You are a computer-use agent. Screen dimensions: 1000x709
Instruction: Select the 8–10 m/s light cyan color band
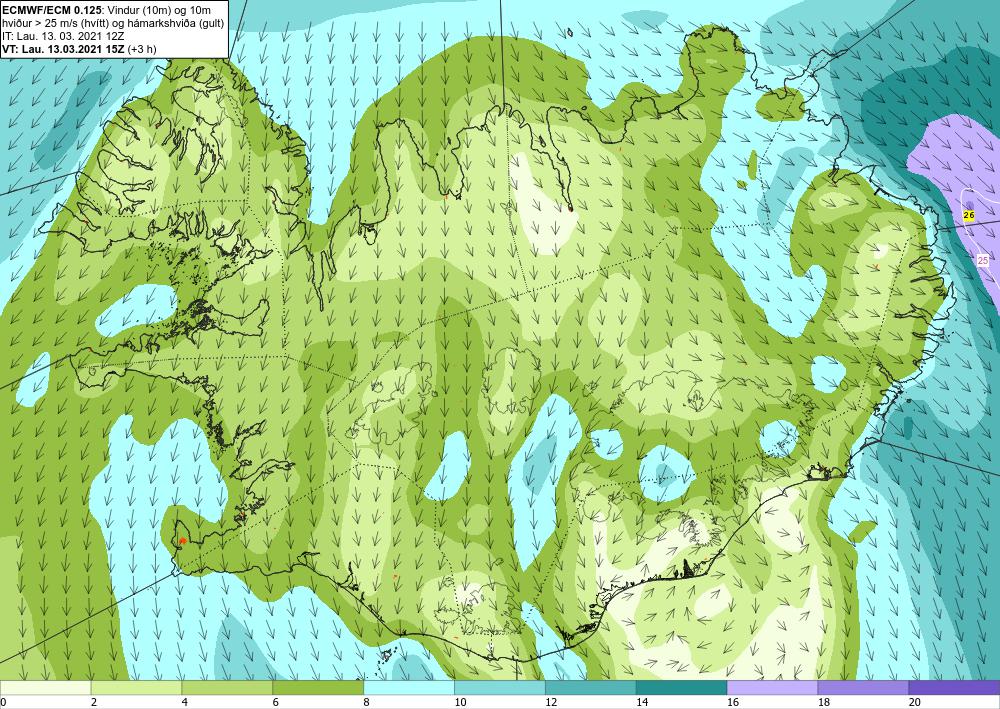tap(409, 688)
